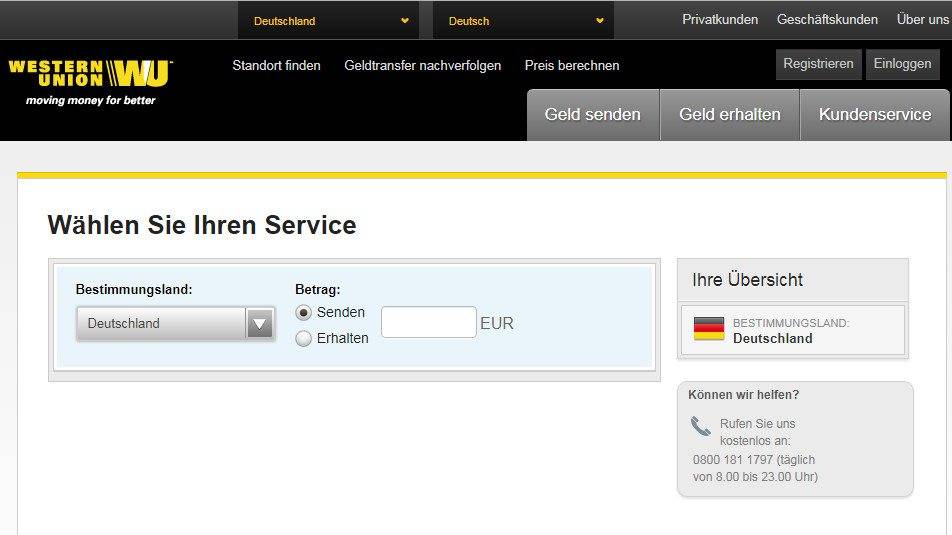Open the Preis berechnen link
The height and width of the screenshot is (535, 952).
pos(572,66)
